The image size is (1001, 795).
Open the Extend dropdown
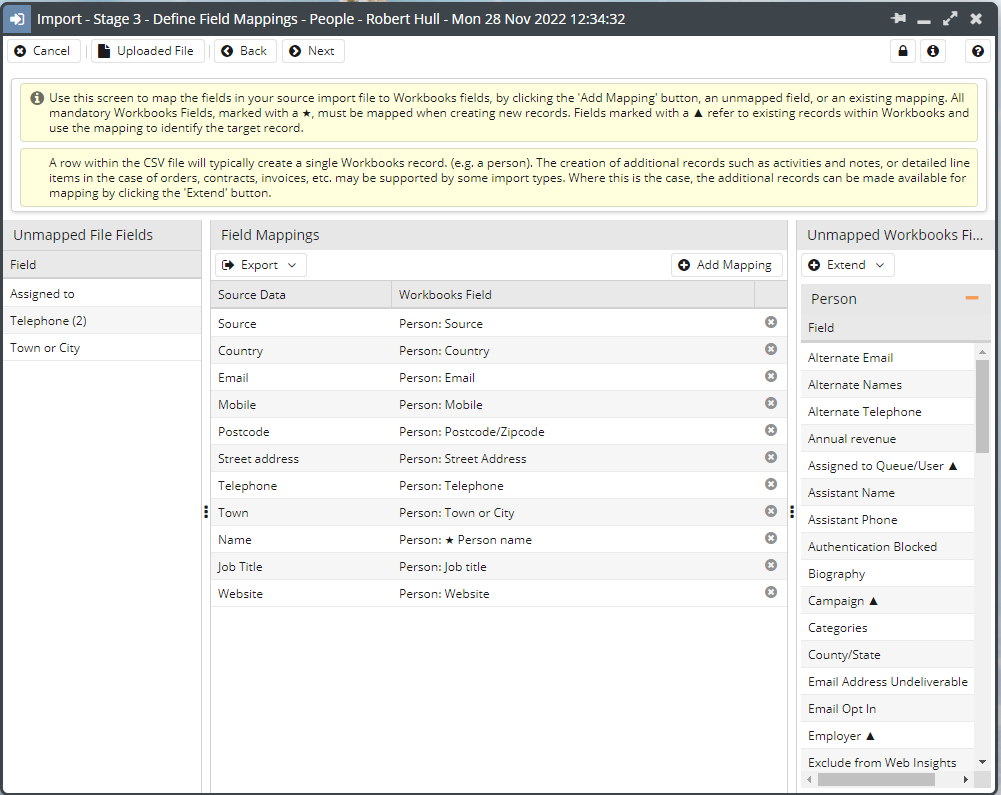[847, 265]
